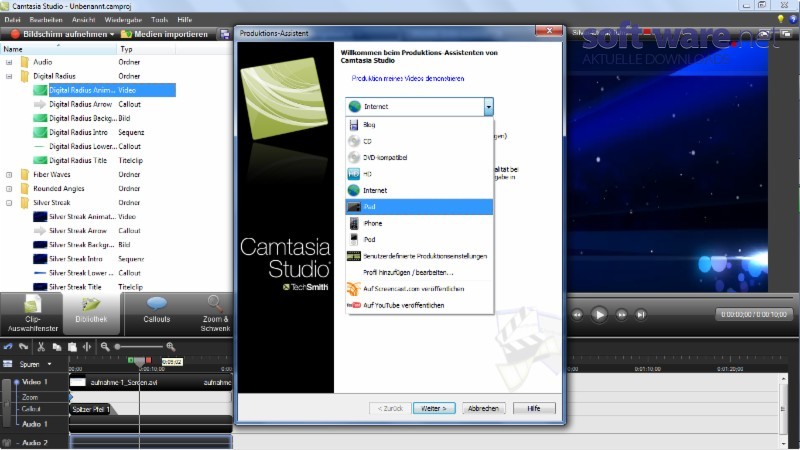
Task: Choose HD preset from list
Action: point(419,174)
